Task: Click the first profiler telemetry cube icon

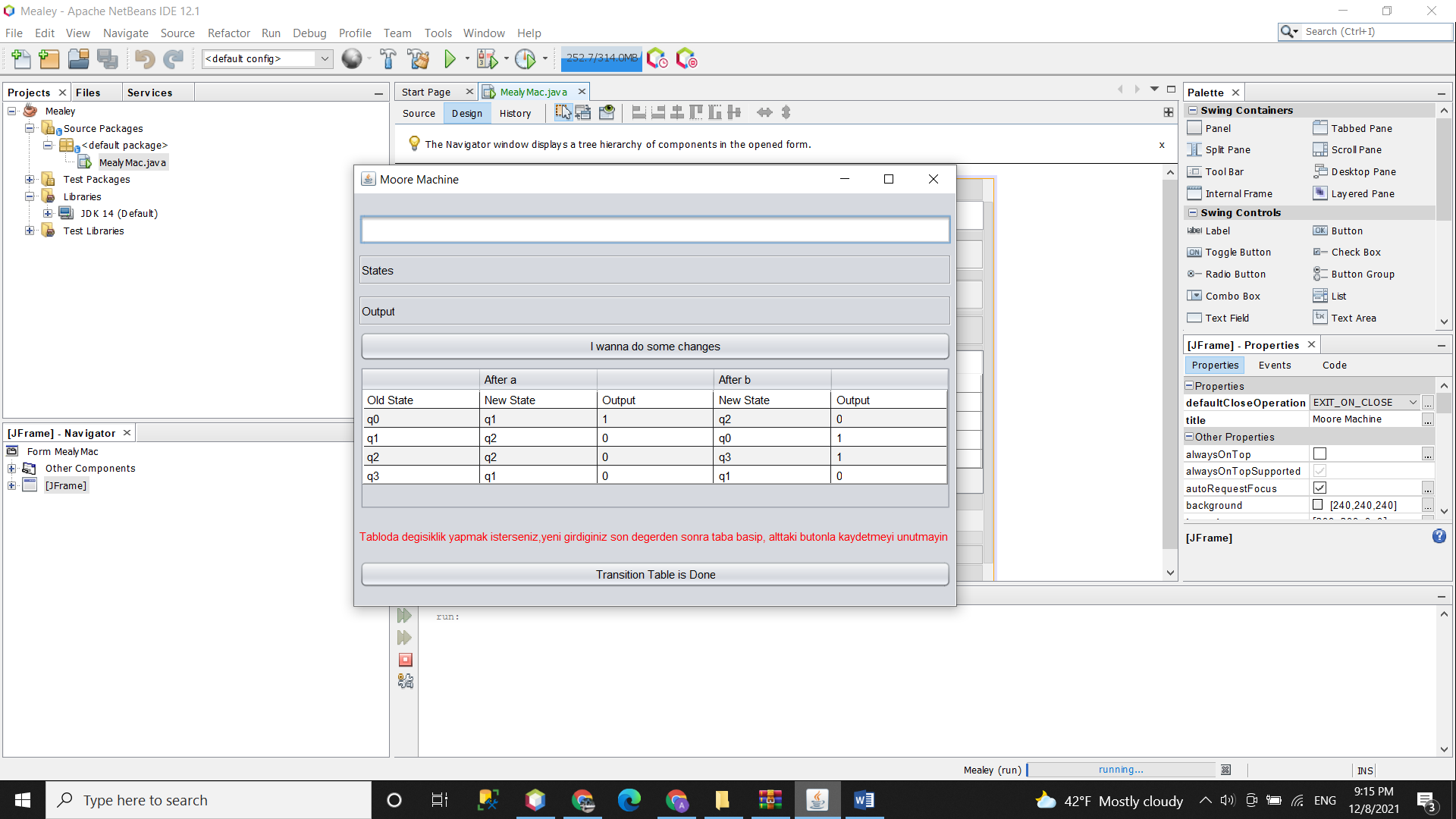Action: 657,58
